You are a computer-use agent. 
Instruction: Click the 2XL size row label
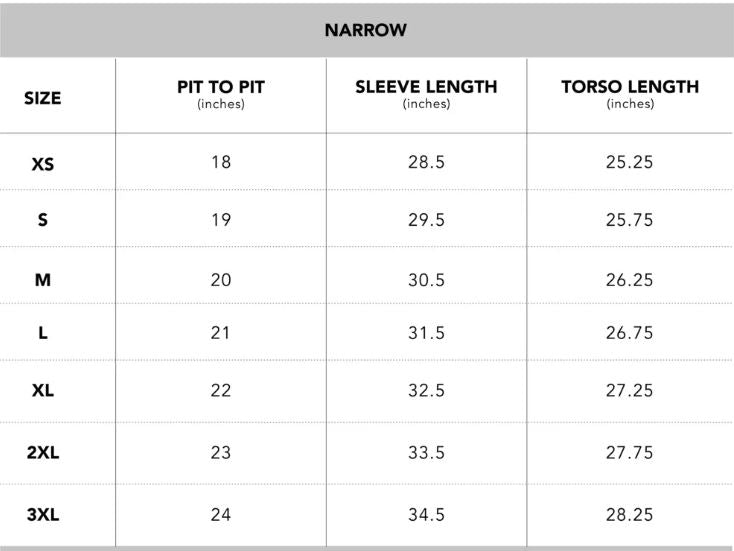click(42, 453)
